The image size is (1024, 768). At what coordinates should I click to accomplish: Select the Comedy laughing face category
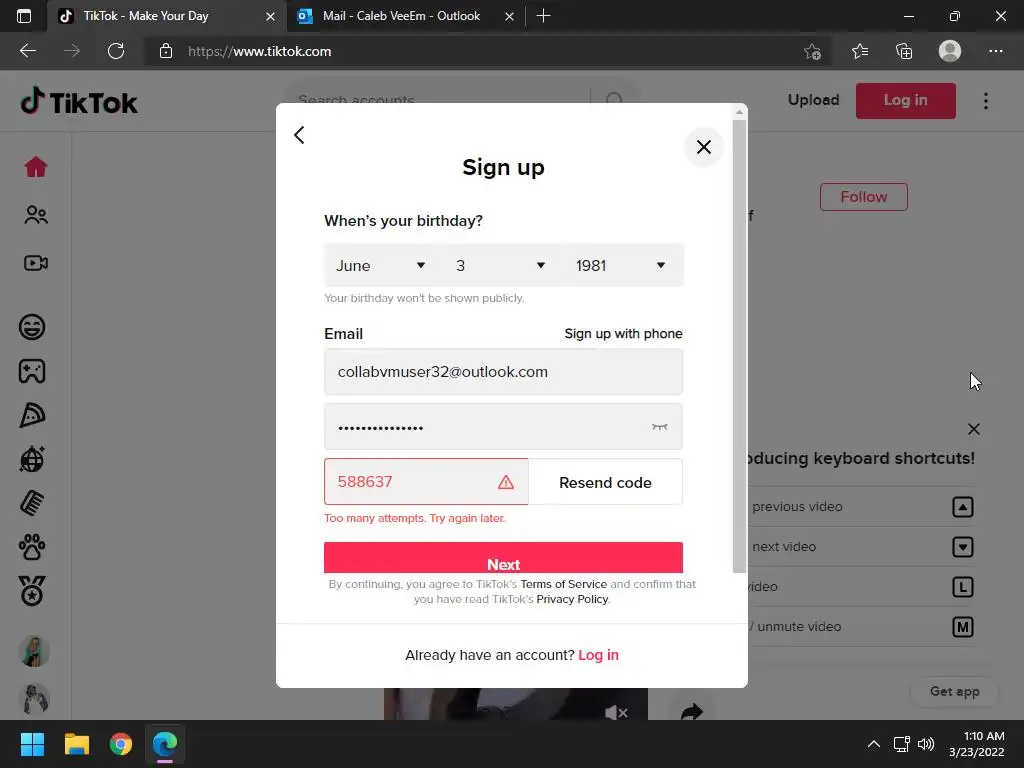point(32,327)
